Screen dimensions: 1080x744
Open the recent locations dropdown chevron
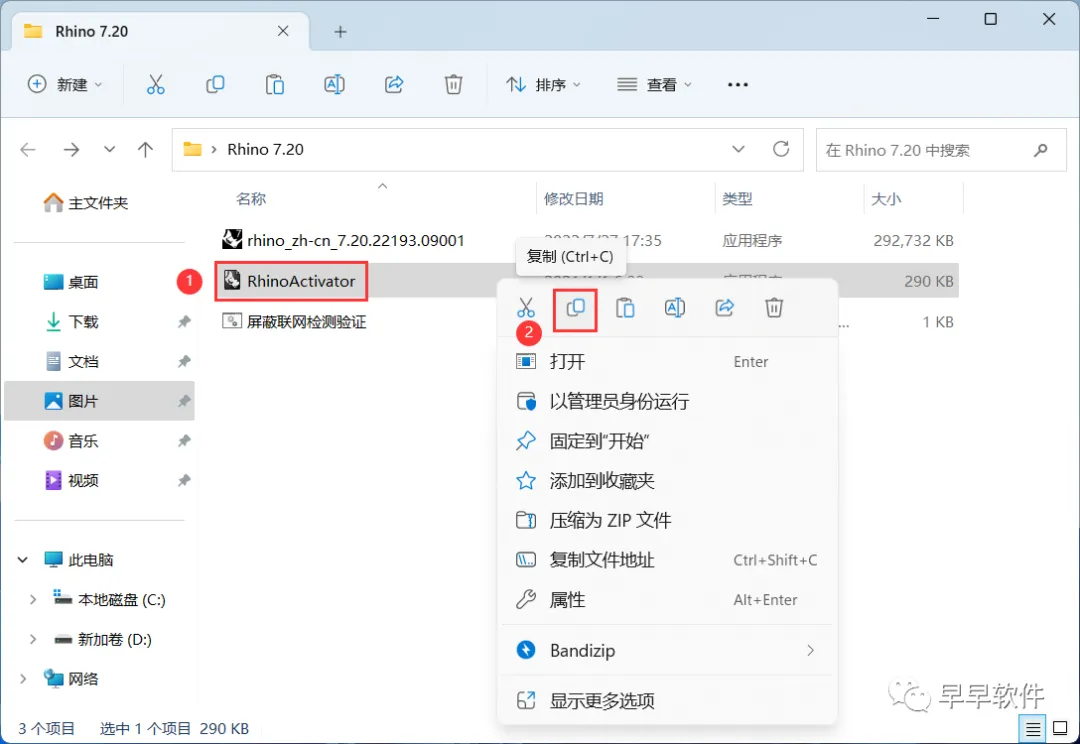pyautogui.click(x=110, y=149)
